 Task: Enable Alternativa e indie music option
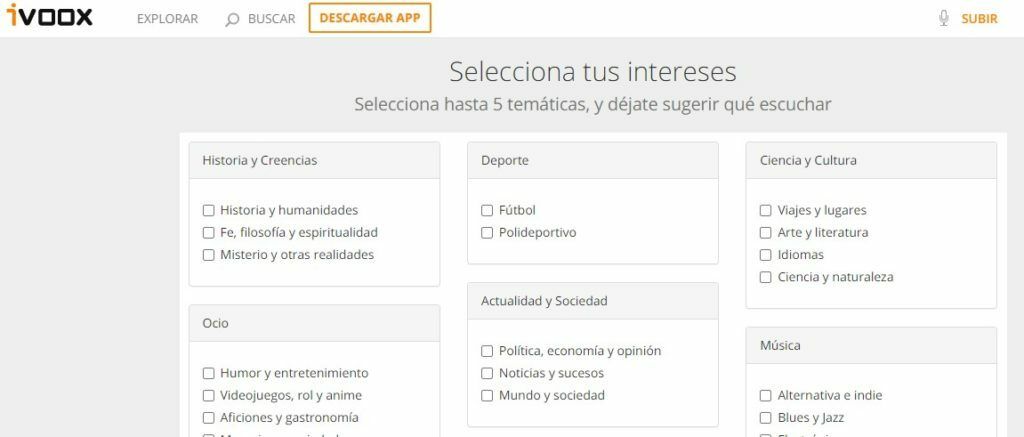(765, 395)
